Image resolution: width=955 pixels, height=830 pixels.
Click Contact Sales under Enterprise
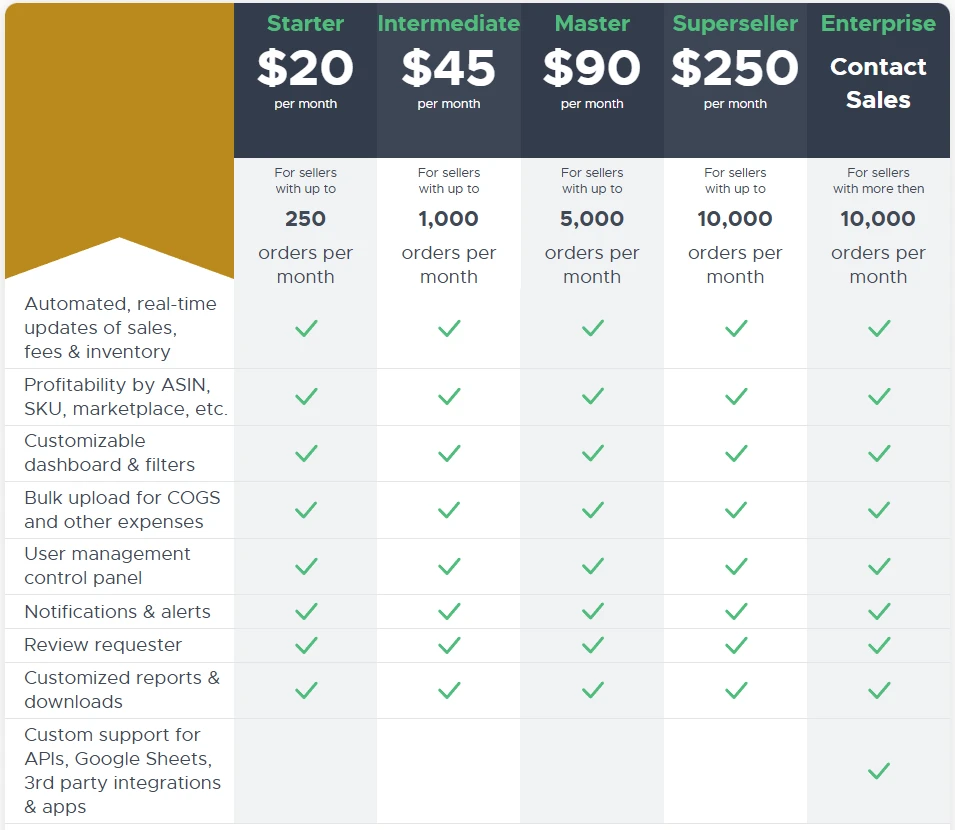point(878,83)
